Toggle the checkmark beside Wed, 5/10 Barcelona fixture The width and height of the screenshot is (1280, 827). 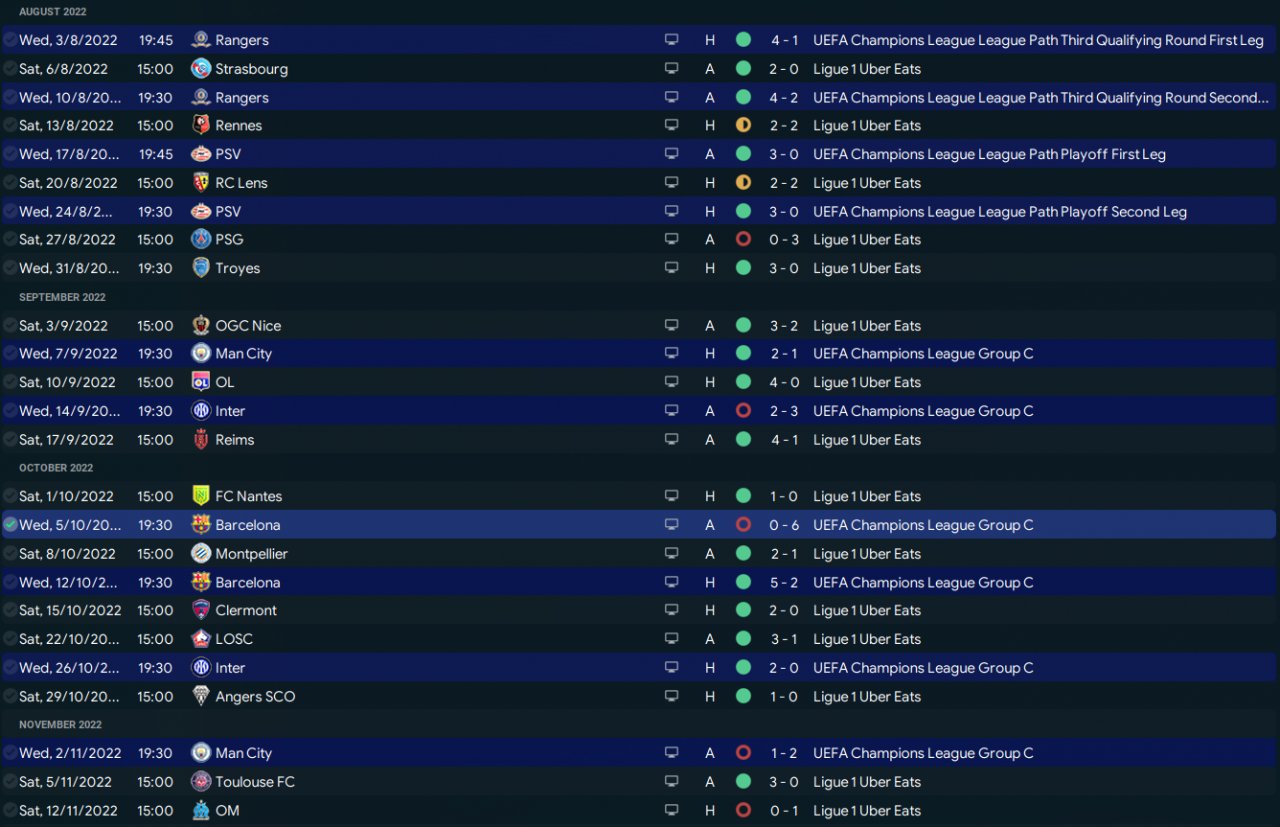[10, 525]
